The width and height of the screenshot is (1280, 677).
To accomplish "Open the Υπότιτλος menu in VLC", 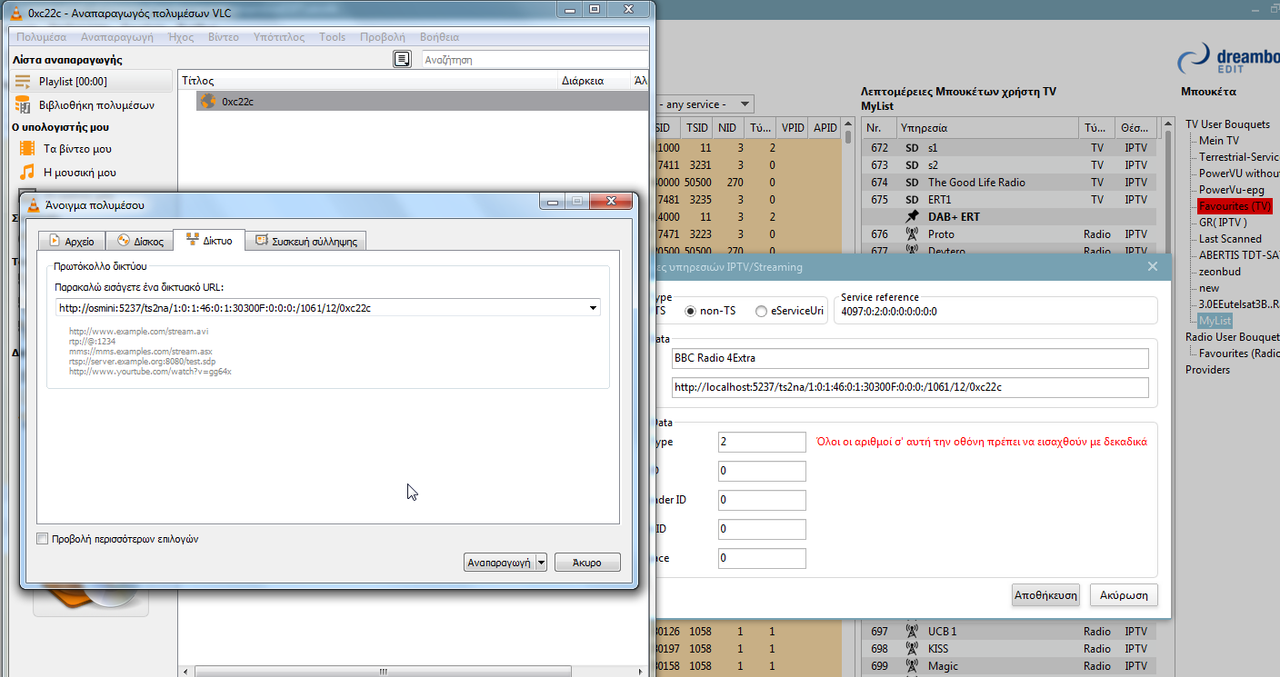I will click(x=279, y=37).
